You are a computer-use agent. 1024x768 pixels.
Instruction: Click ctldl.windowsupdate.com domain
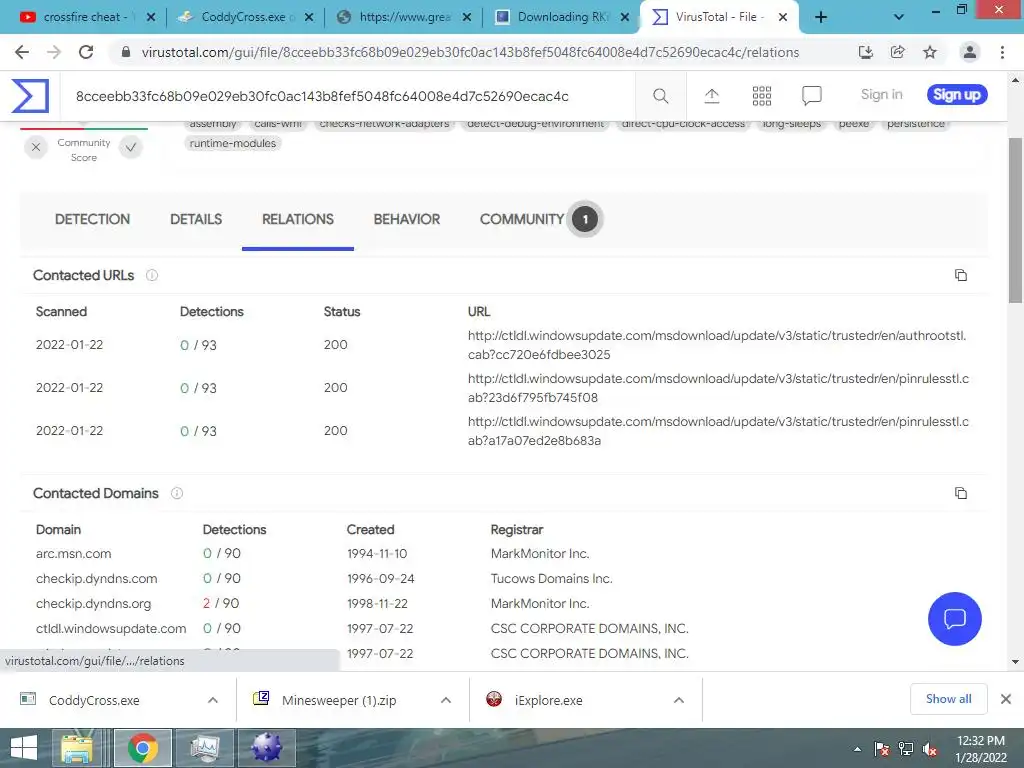(x=111, y=628)
